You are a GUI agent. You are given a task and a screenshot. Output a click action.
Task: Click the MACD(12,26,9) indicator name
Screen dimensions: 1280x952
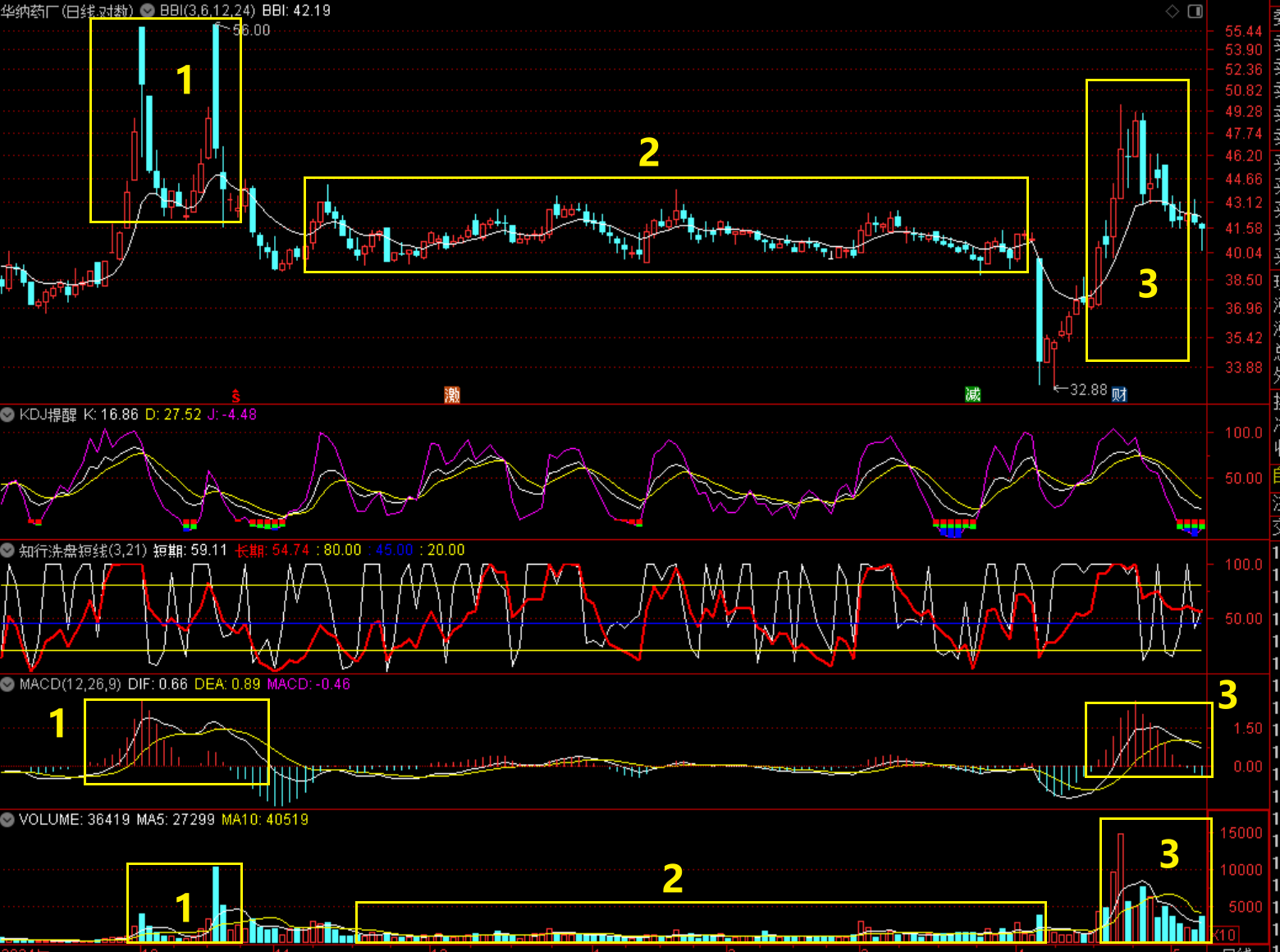click(71, 684)
